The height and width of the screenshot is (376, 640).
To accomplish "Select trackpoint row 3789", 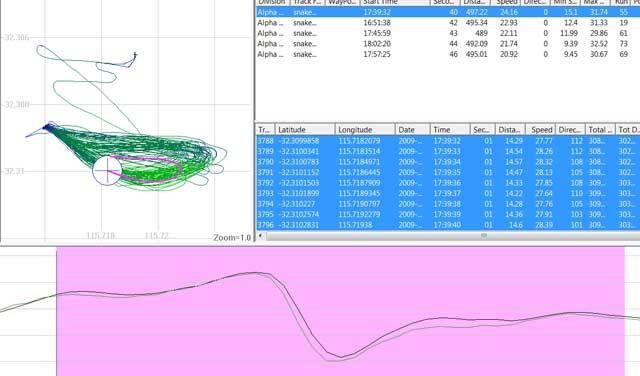I will 448,151.
